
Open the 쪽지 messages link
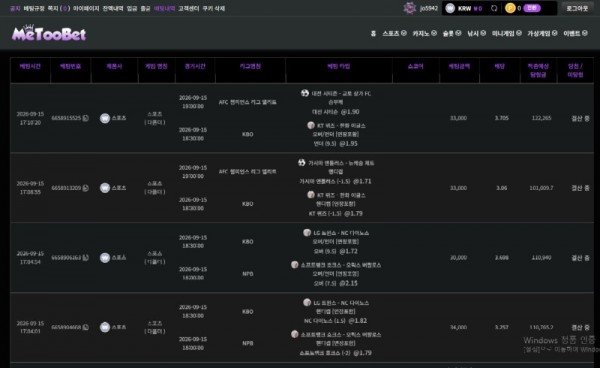(59, 8)
